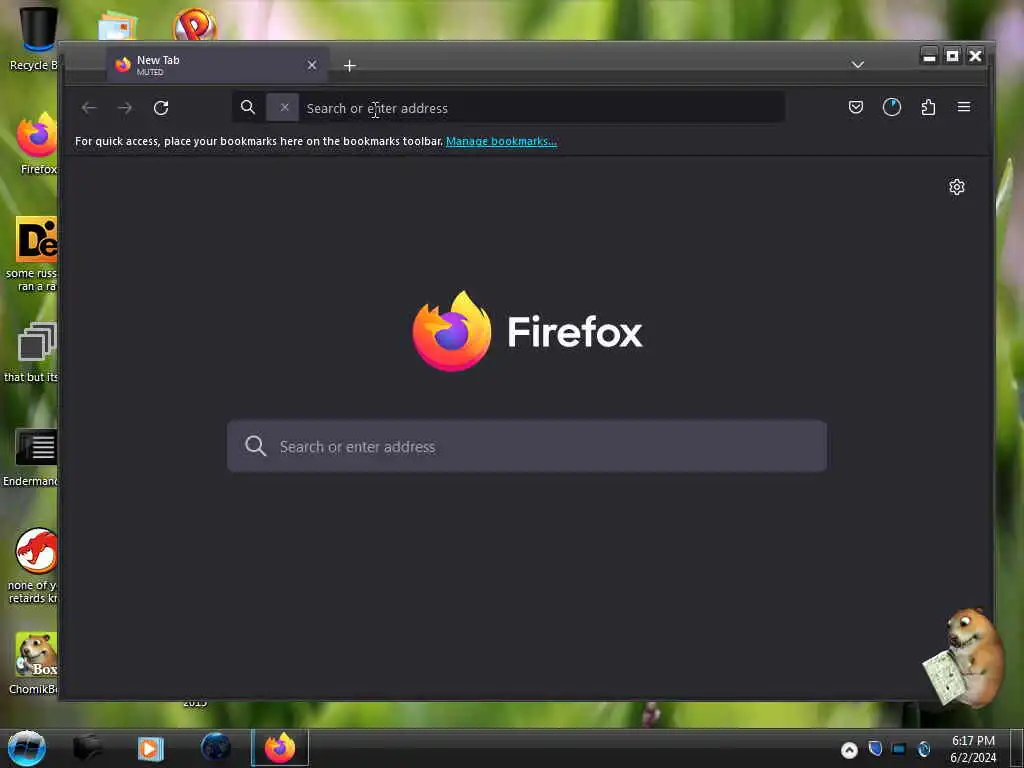Click the monitor tray icon
1024x768 pixels.
coord(899,749)
